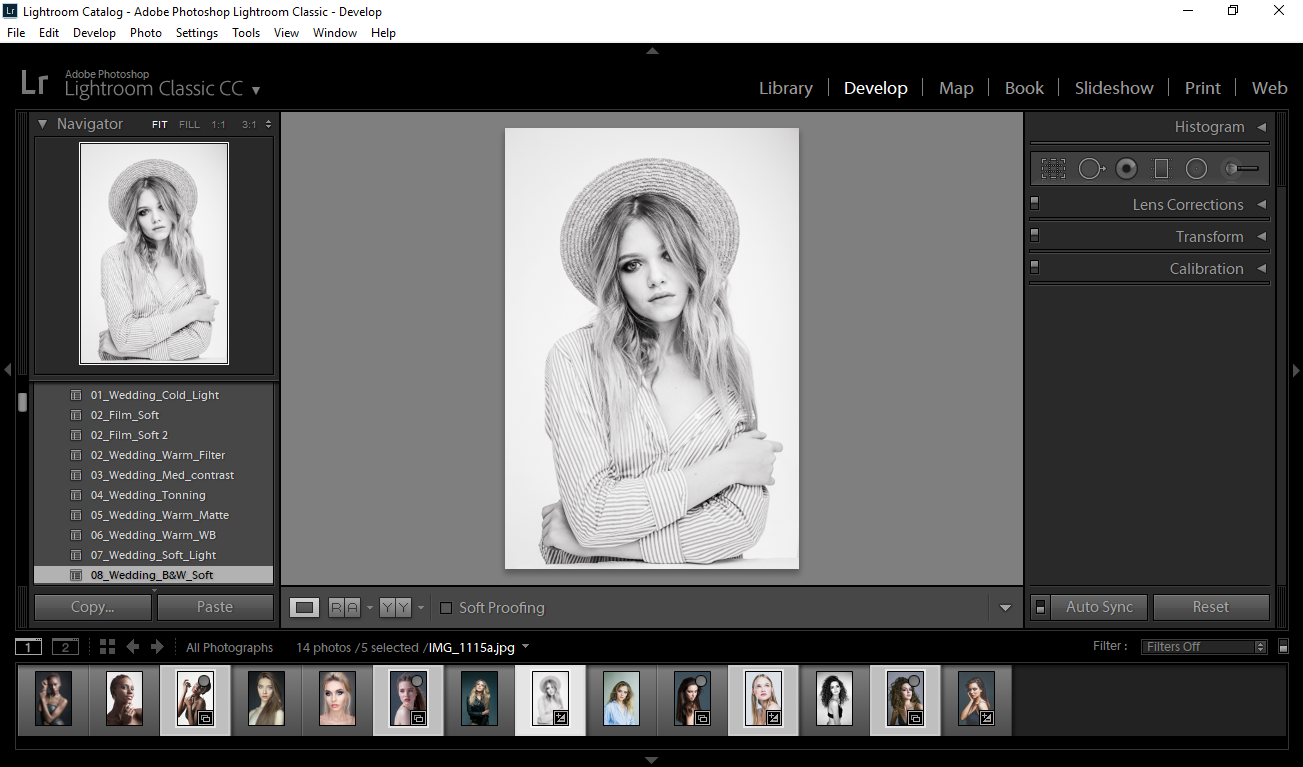
Task: Click the Paste button under presets
Action: [x=215, y=607]
